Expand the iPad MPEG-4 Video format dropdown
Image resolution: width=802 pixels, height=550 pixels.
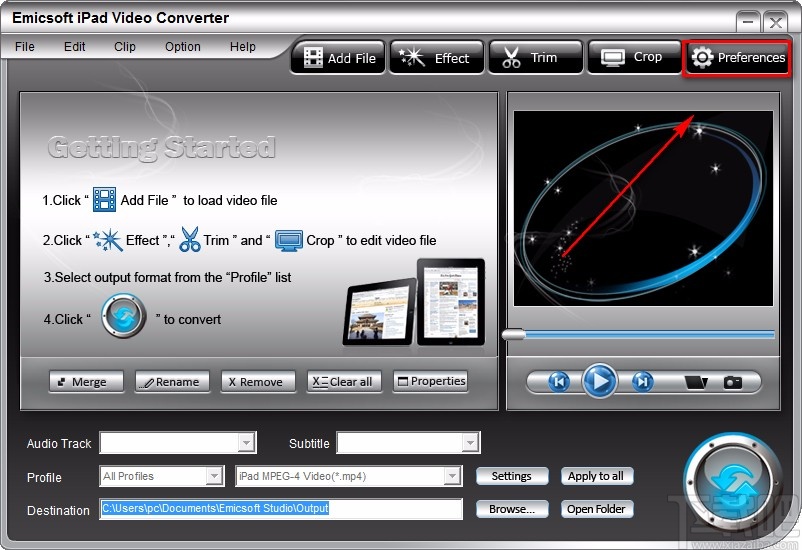[x=452, y=476]
